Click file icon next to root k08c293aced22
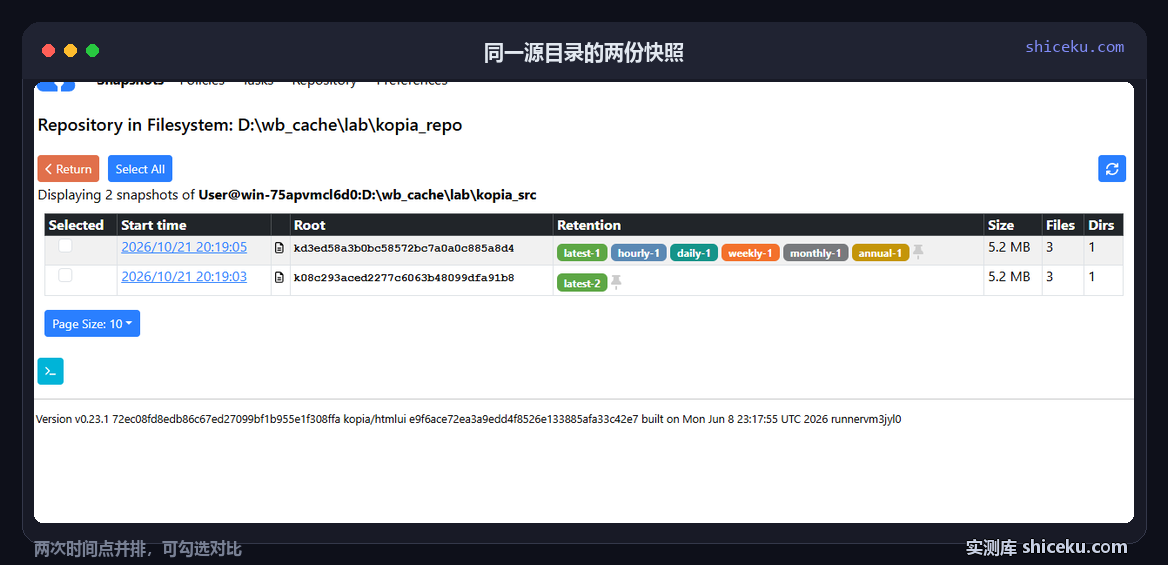 pyautogui.click(x=279, y=277)
